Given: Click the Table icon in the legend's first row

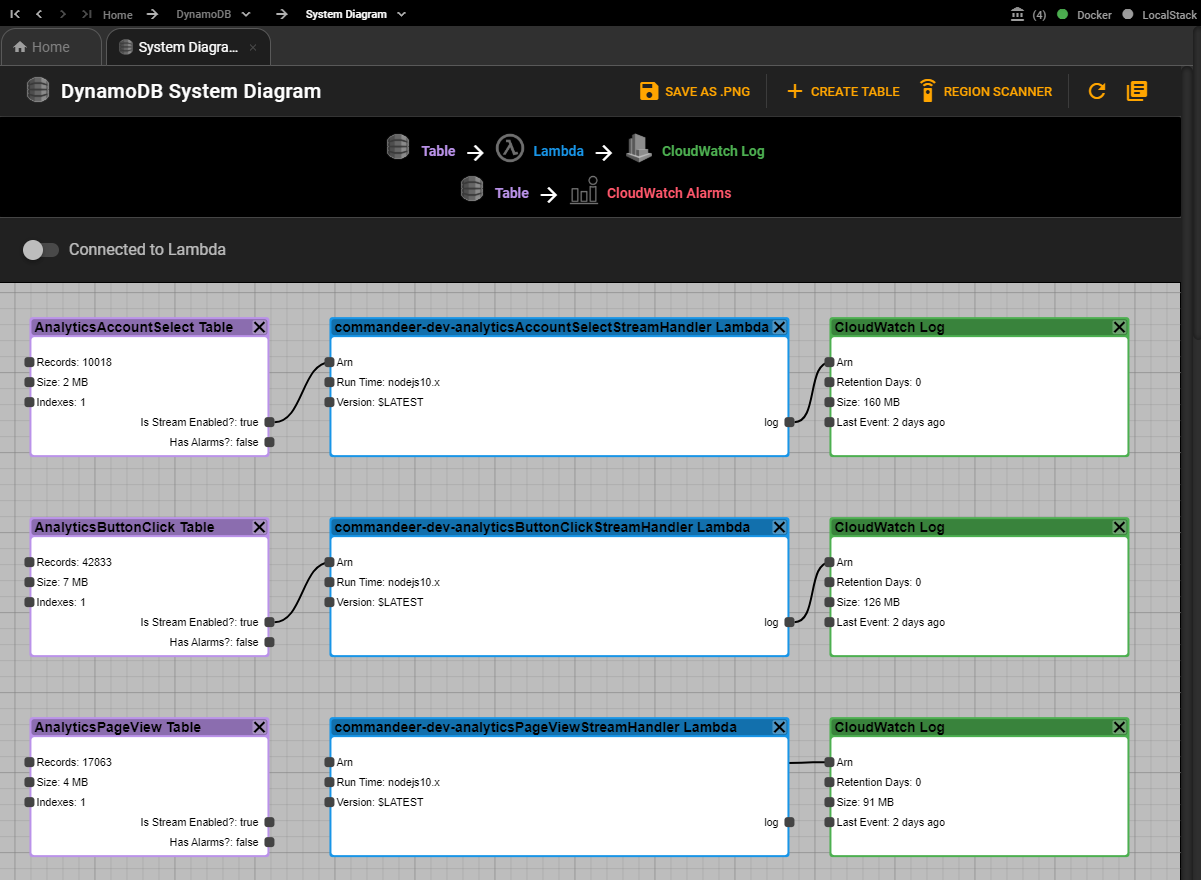Looking at the screenshot, I should point(397,147).
